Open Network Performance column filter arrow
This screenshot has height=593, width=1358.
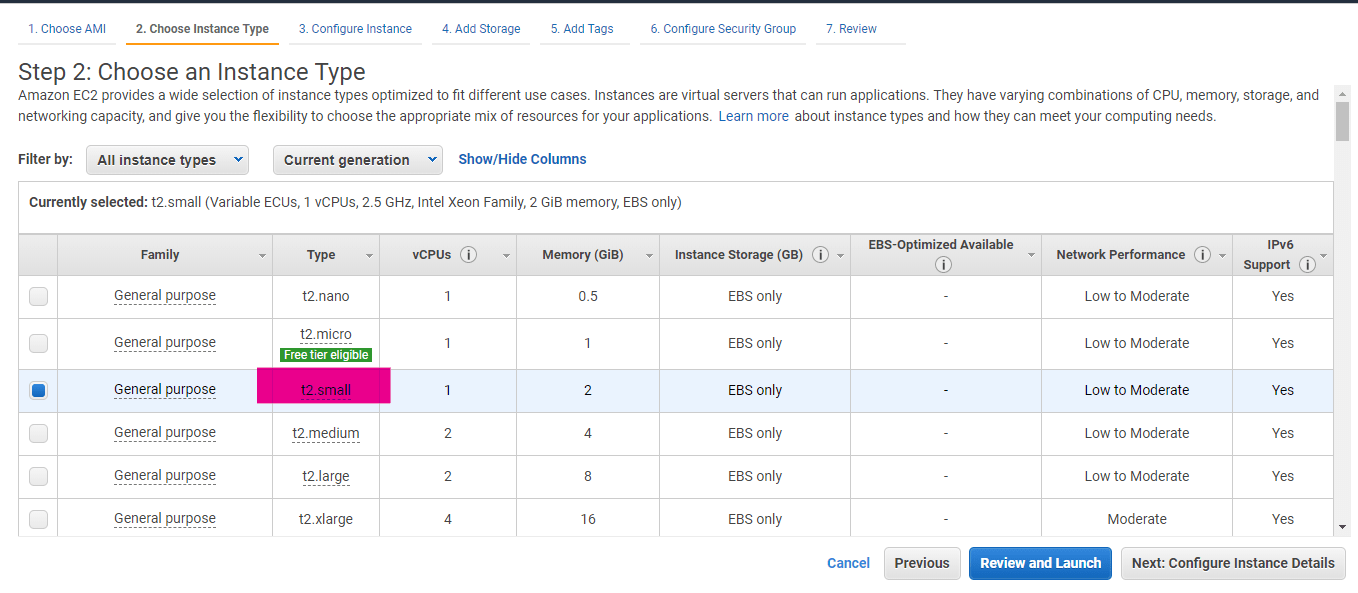coord(1222,256)
